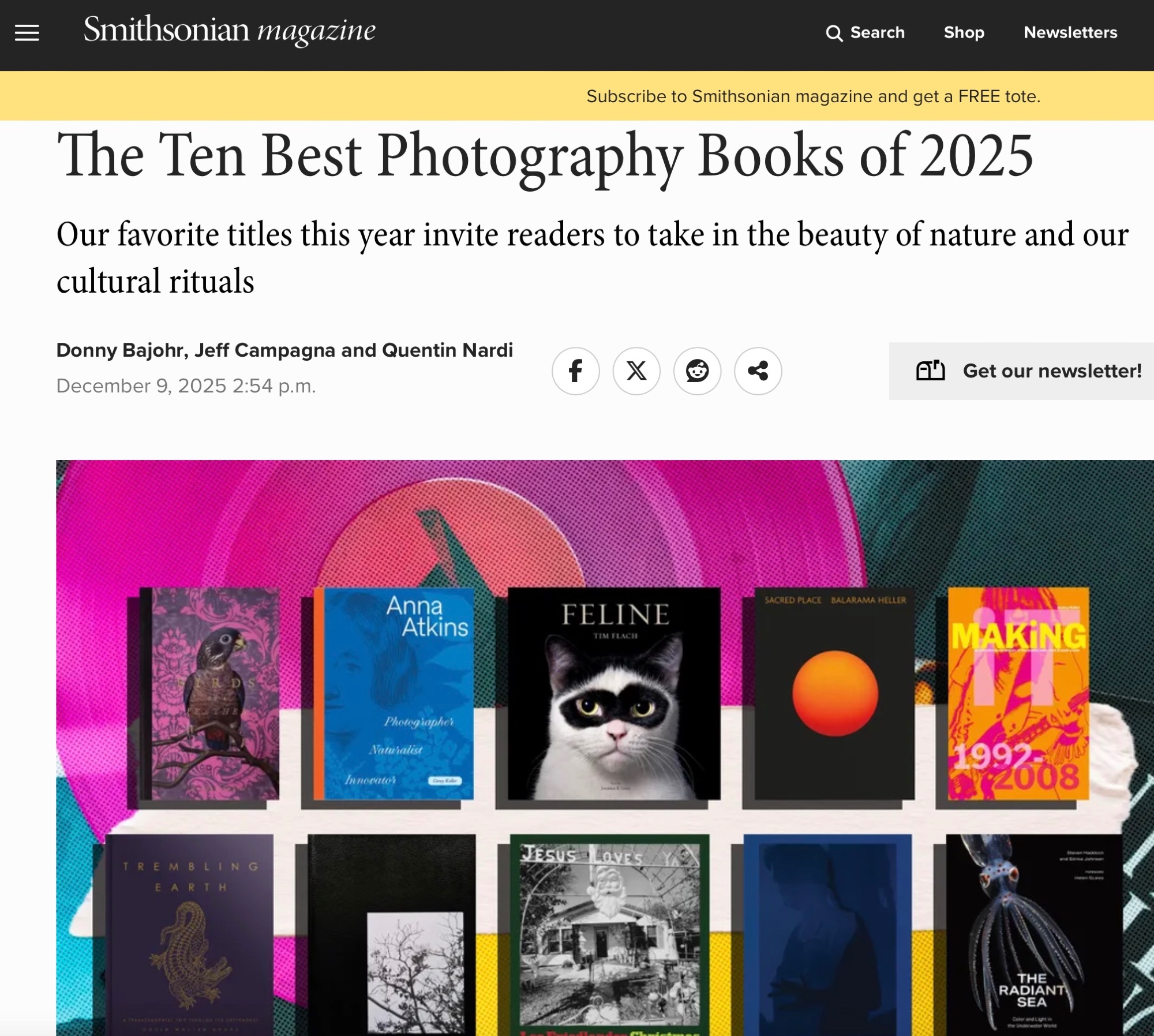Click the Making It 1992-2008 cover
The width and height of the screenshot is (1154, 1036).
point(1018,693)
